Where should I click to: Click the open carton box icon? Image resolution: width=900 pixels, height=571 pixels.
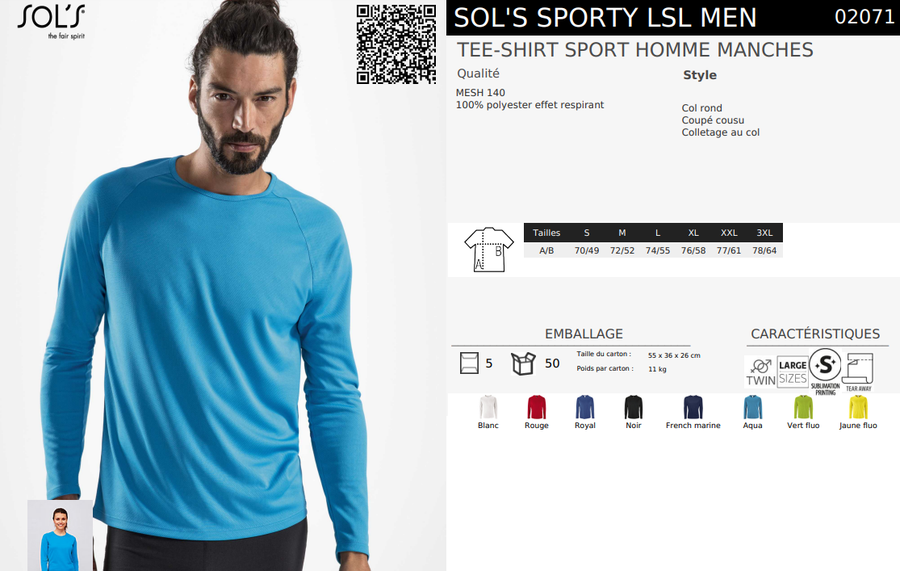click(x=523, y=363)
